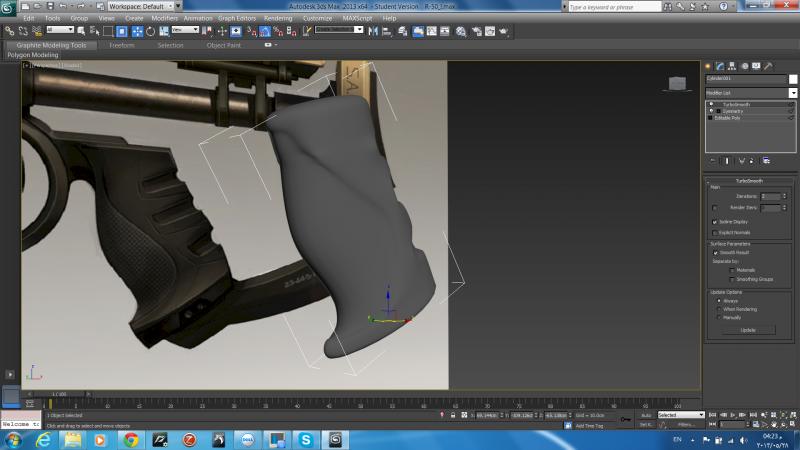The height and width of the screenshot is (450, 800).
Task: Choose the Rectangular Selection Region tool
Action: [108, 31]
